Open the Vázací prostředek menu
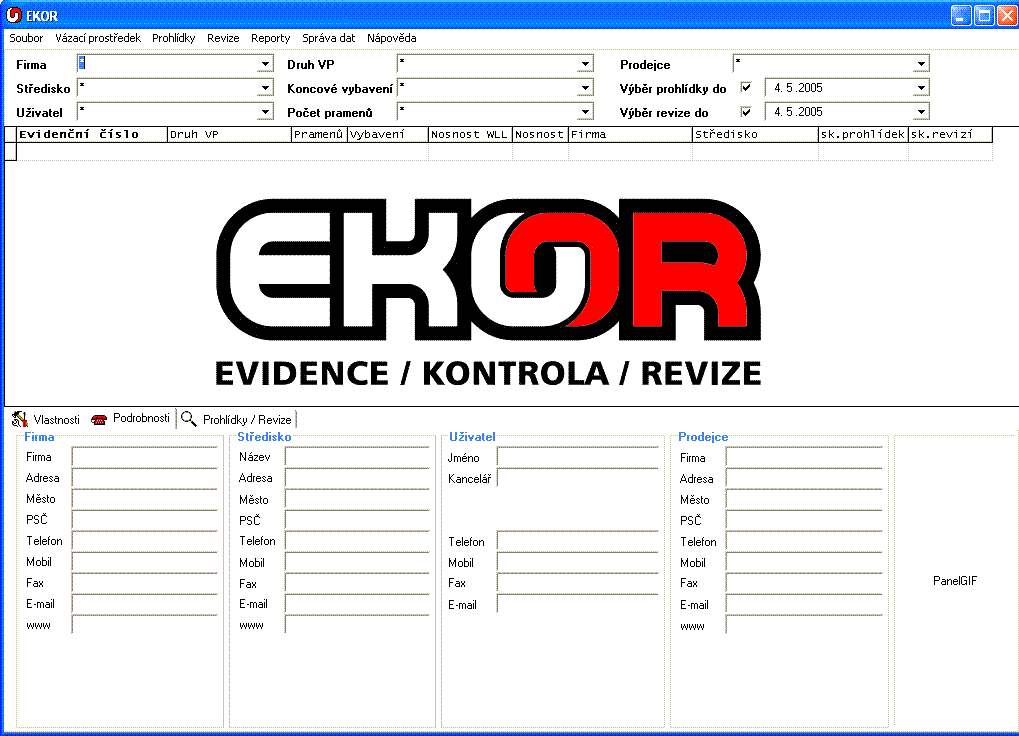Image resolution: width=1019 pixels, height=736 pixels. pyautogui.click(x=98, y=38)
